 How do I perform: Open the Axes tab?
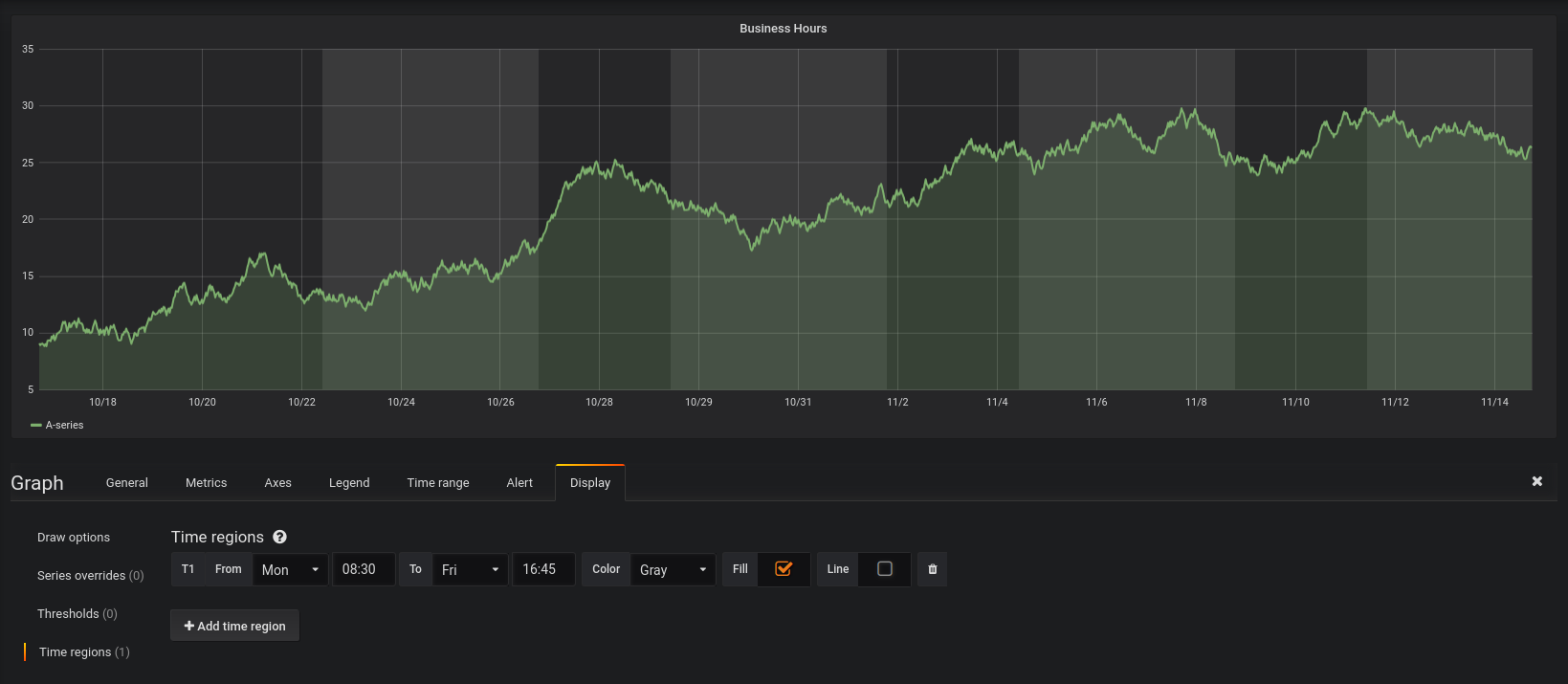point(277,483)
